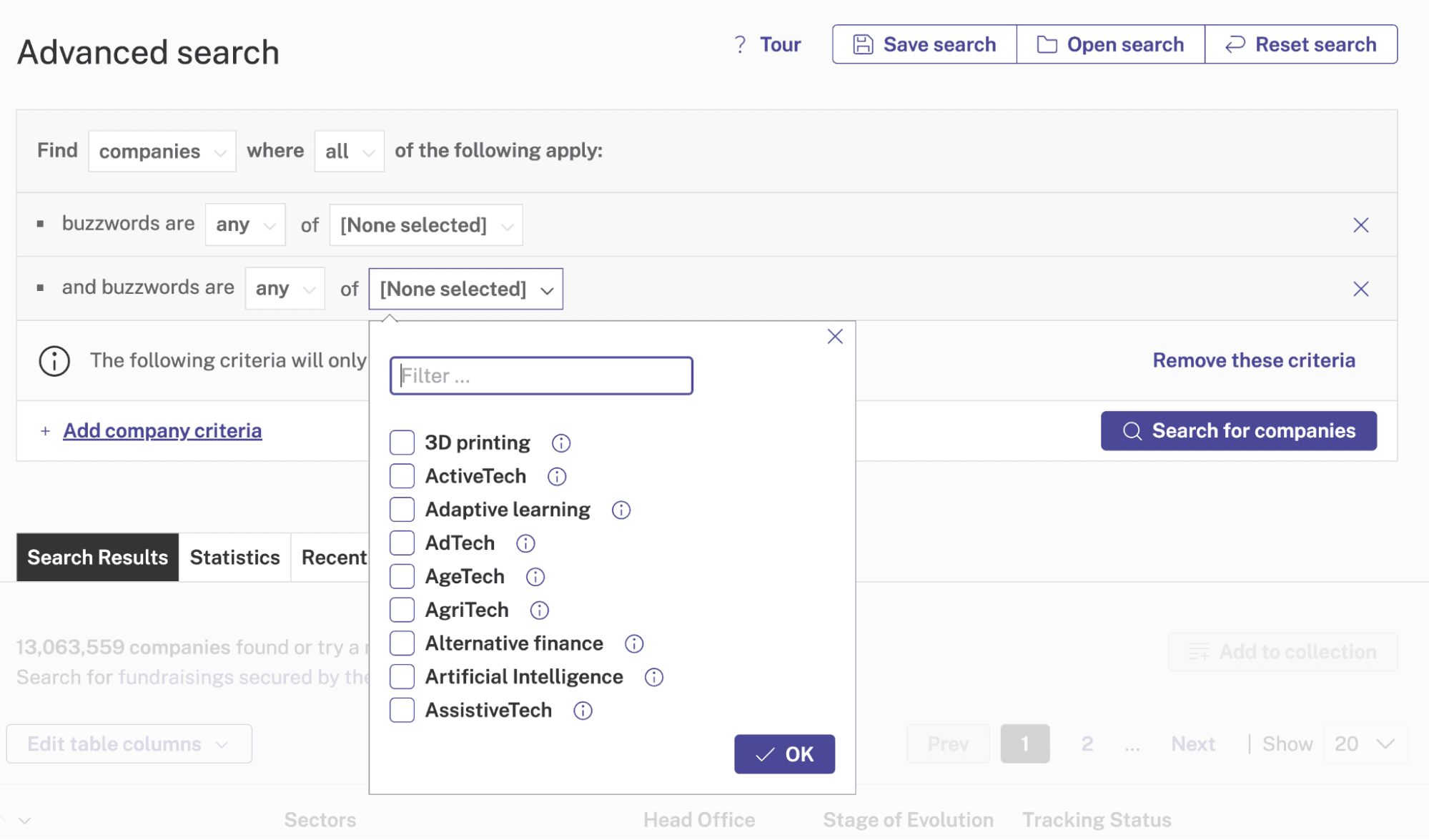Viewport: 1429px width, 840px height.
Task: Open the first [None selected] buzzwords dropdown
Action: pos(426,225)
